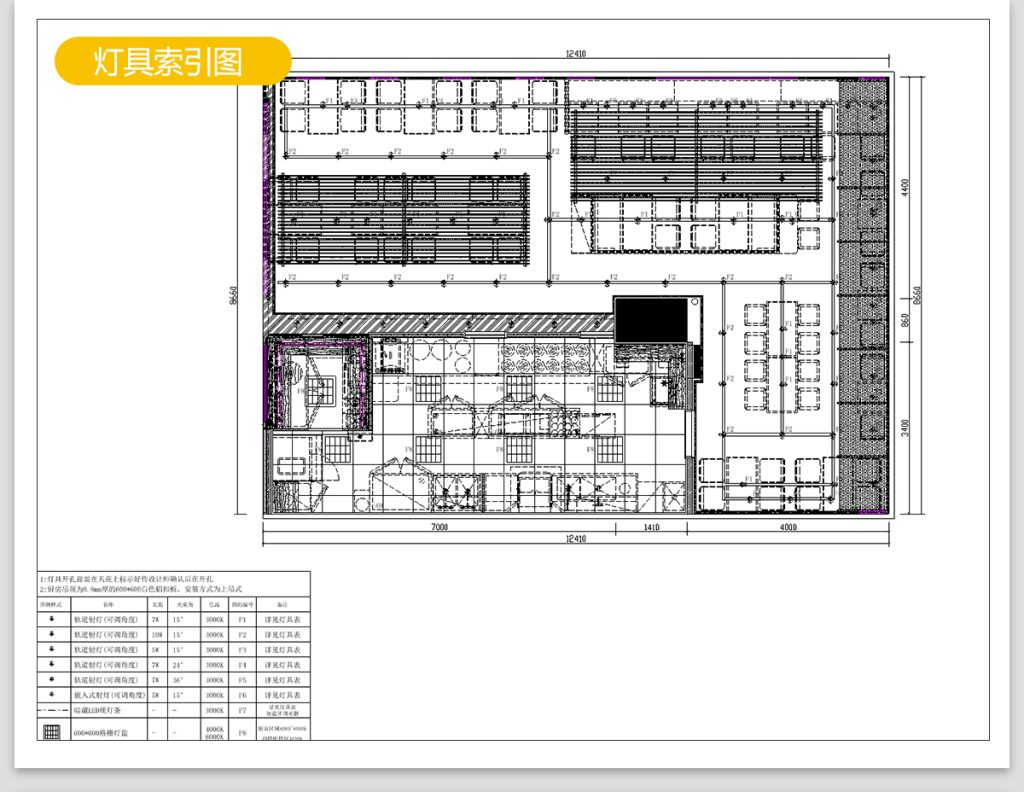Click the F1 track spotlight legend symbol

pos(52,619)
